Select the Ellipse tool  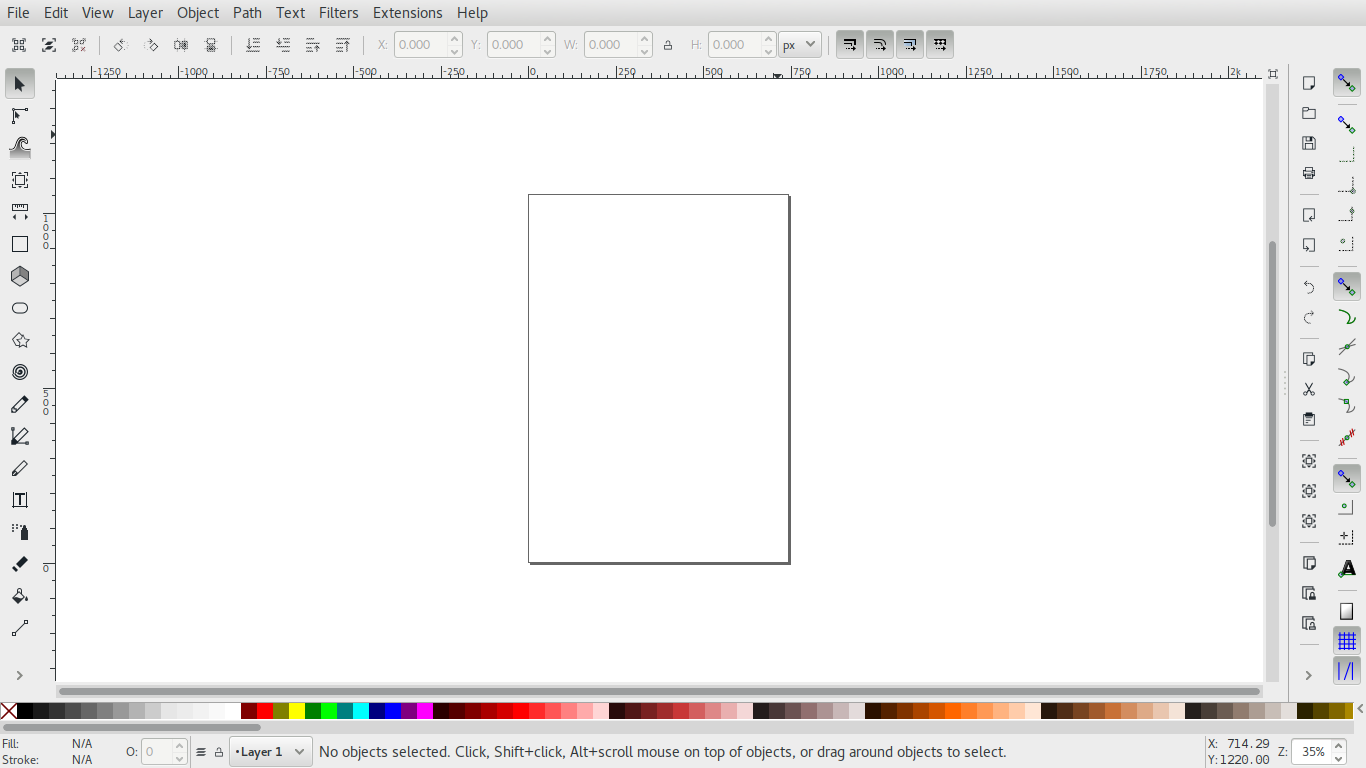(x=20, y=308)
